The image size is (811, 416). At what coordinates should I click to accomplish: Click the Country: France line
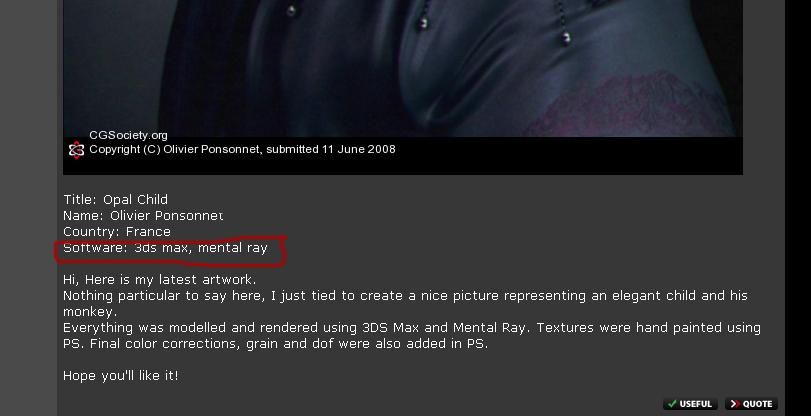click(x=117, y=231)
